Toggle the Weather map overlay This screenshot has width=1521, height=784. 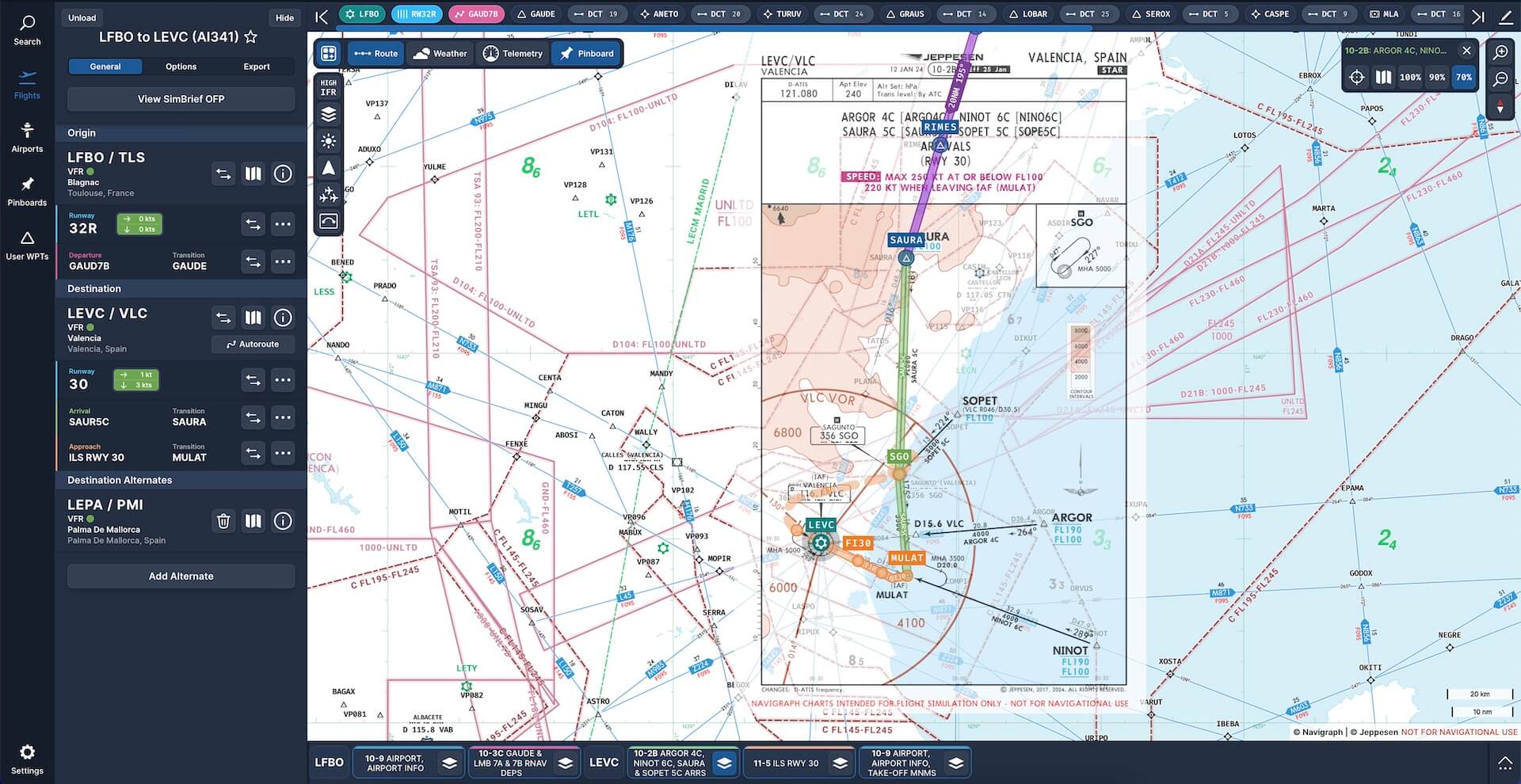[x=440, y=54]
